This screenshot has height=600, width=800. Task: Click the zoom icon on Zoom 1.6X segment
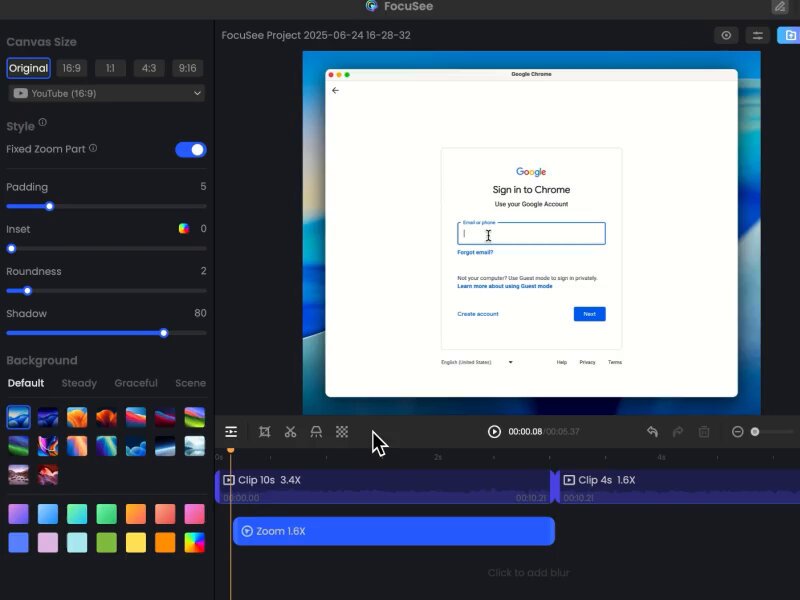tap(247, 532)
